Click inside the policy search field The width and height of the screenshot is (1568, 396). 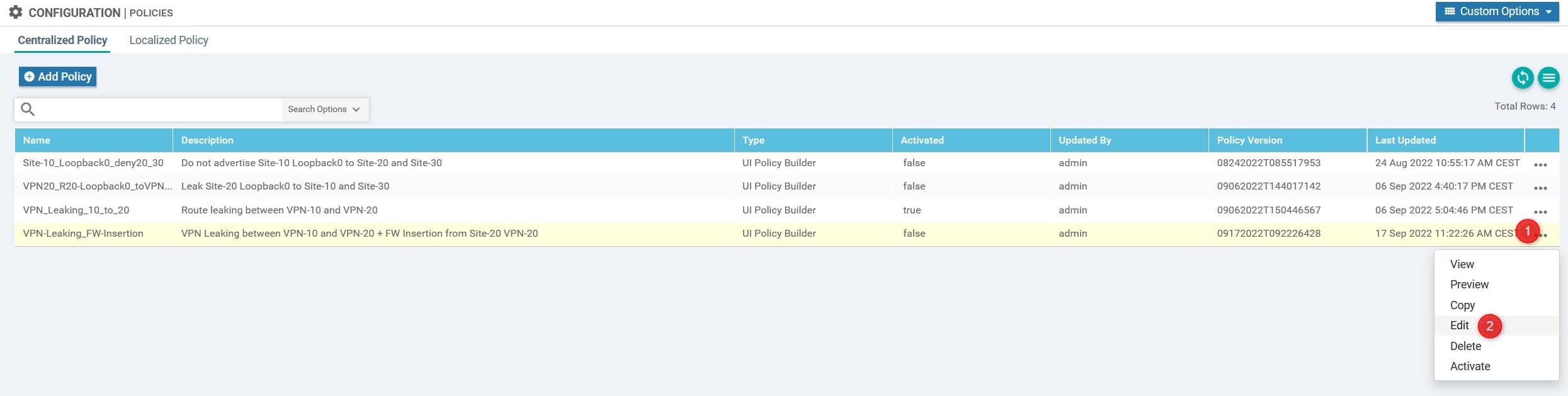coord(157,110)
